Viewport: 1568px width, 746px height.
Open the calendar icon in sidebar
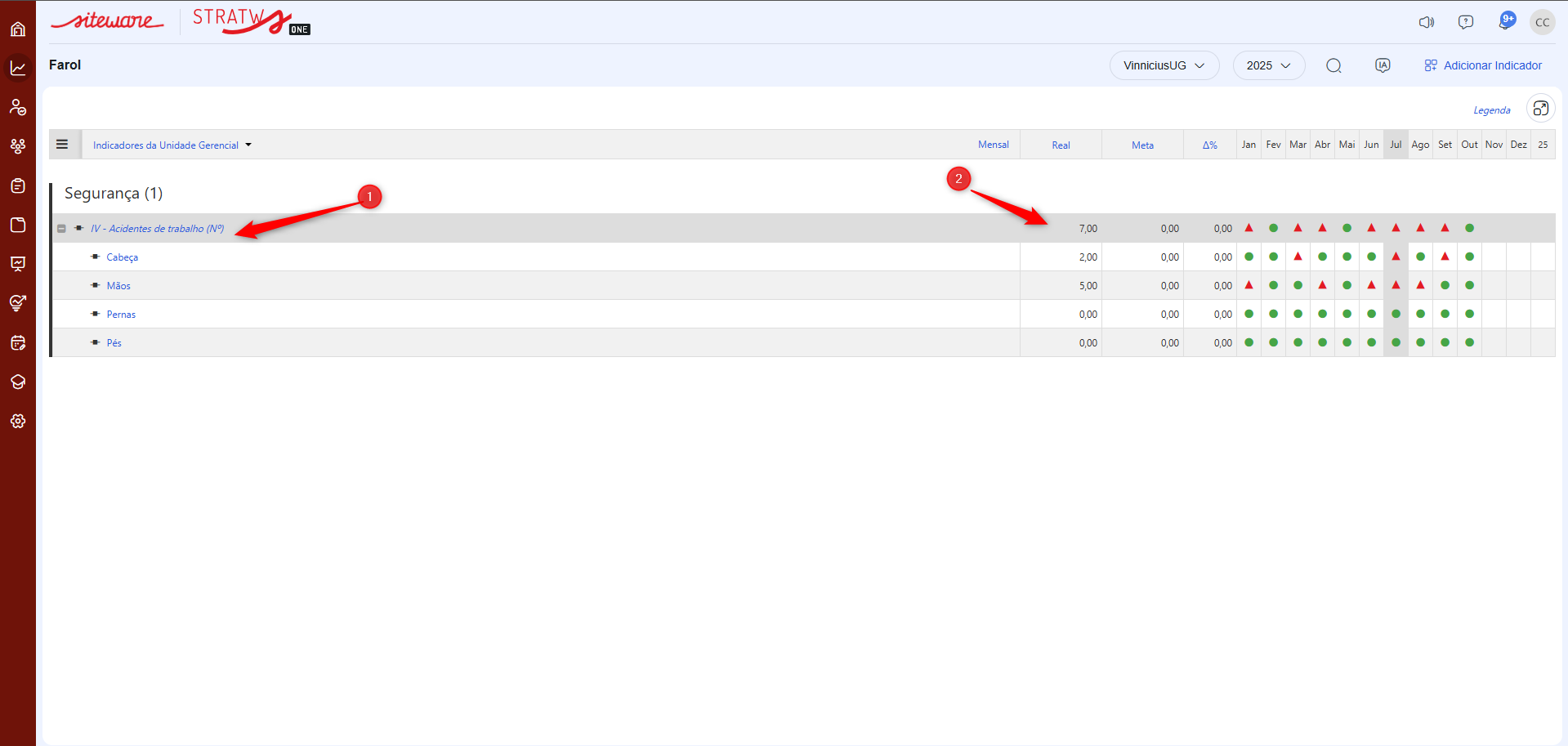coord(18,343)
